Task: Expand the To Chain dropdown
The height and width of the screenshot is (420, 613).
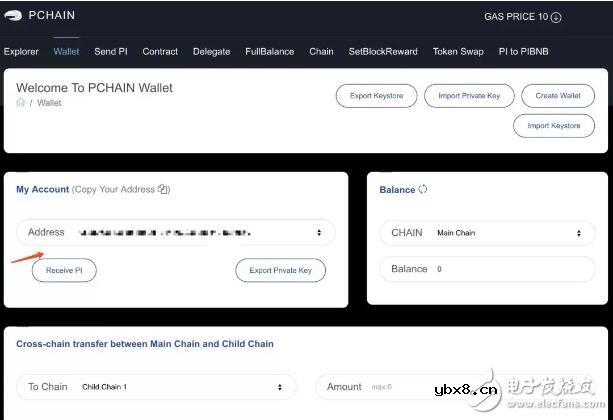Action: [x=156, y=387]
